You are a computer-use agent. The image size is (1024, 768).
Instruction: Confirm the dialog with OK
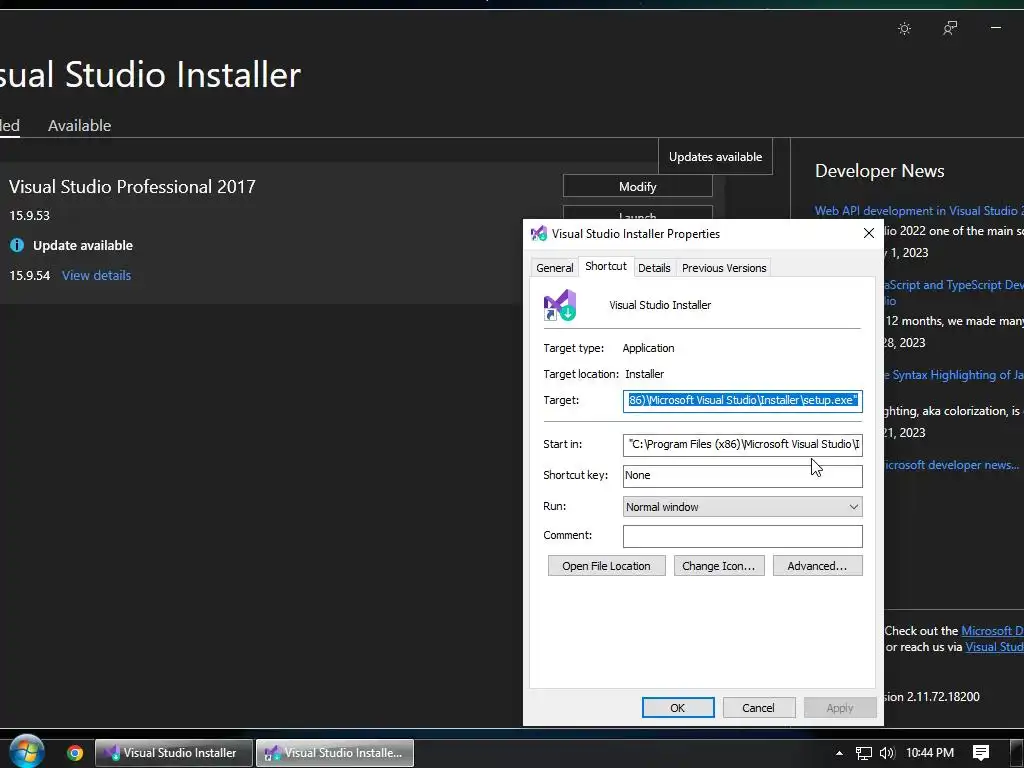tap(678, 708)
